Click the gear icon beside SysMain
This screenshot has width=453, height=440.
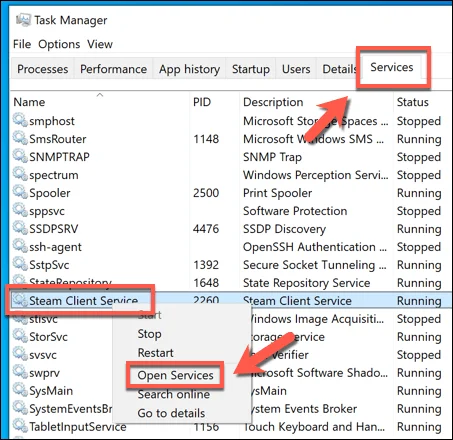point(20,390)
